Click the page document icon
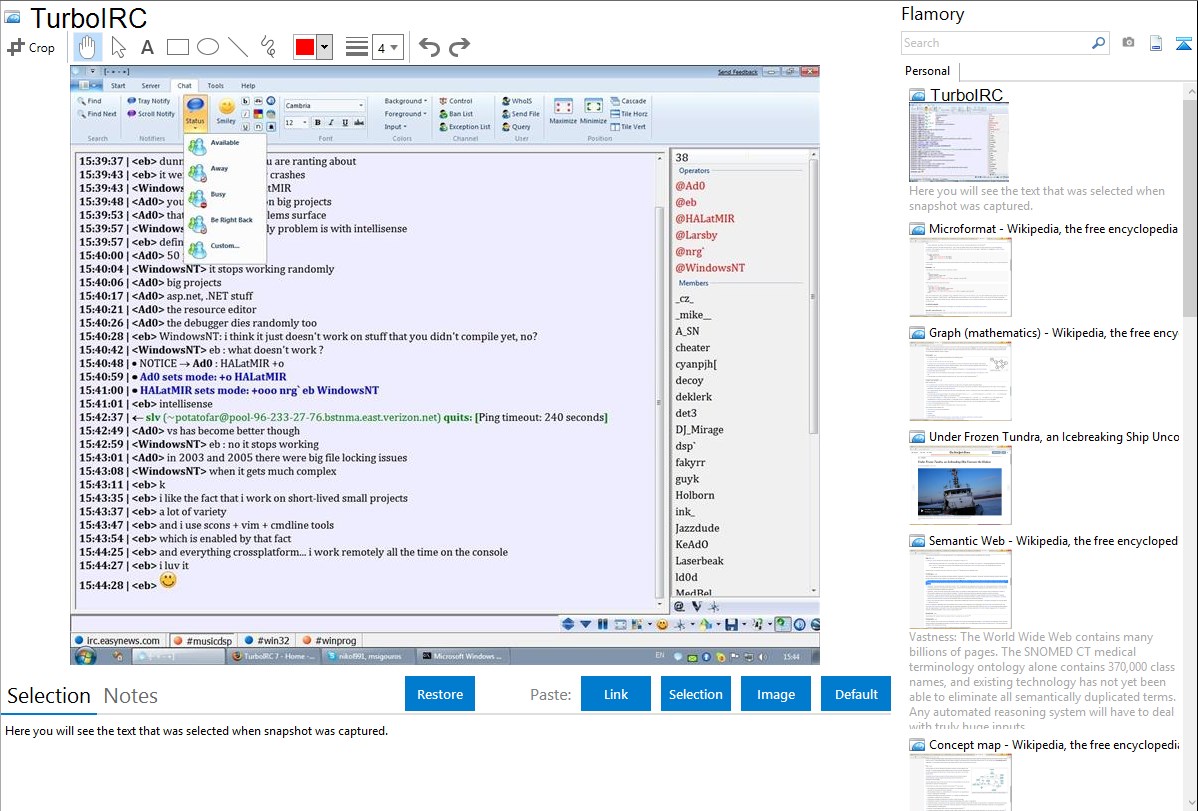1198x811 pixels. [x=1156, y=43]
